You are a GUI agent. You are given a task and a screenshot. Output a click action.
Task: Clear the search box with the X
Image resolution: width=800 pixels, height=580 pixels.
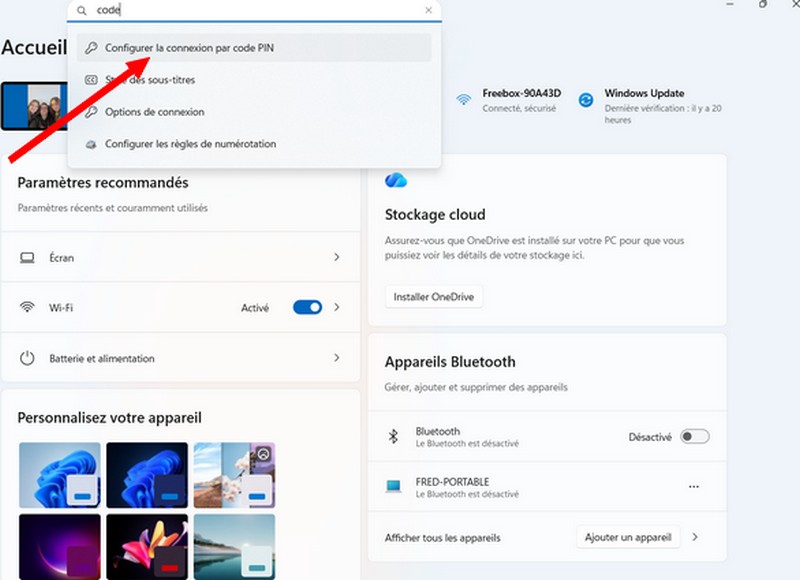[x=429, y=11]
